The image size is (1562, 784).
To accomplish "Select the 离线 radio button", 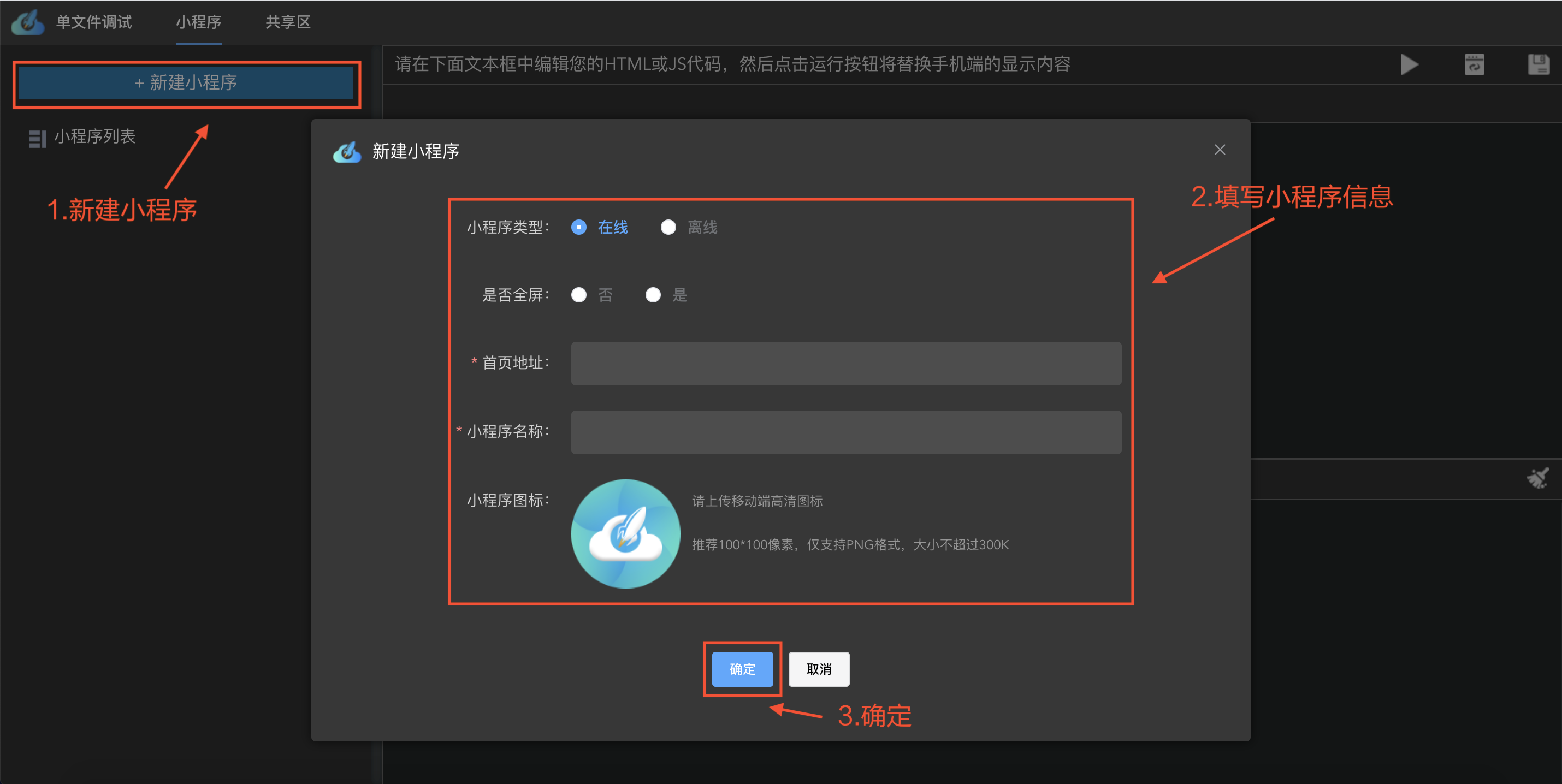I will click(668, 227).
